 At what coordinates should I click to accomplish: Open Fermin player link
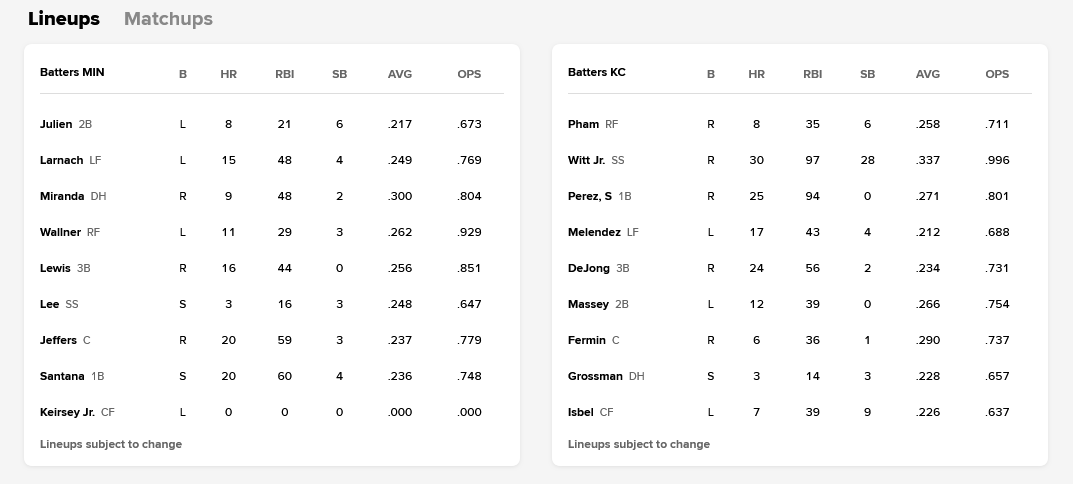point(586,340)
